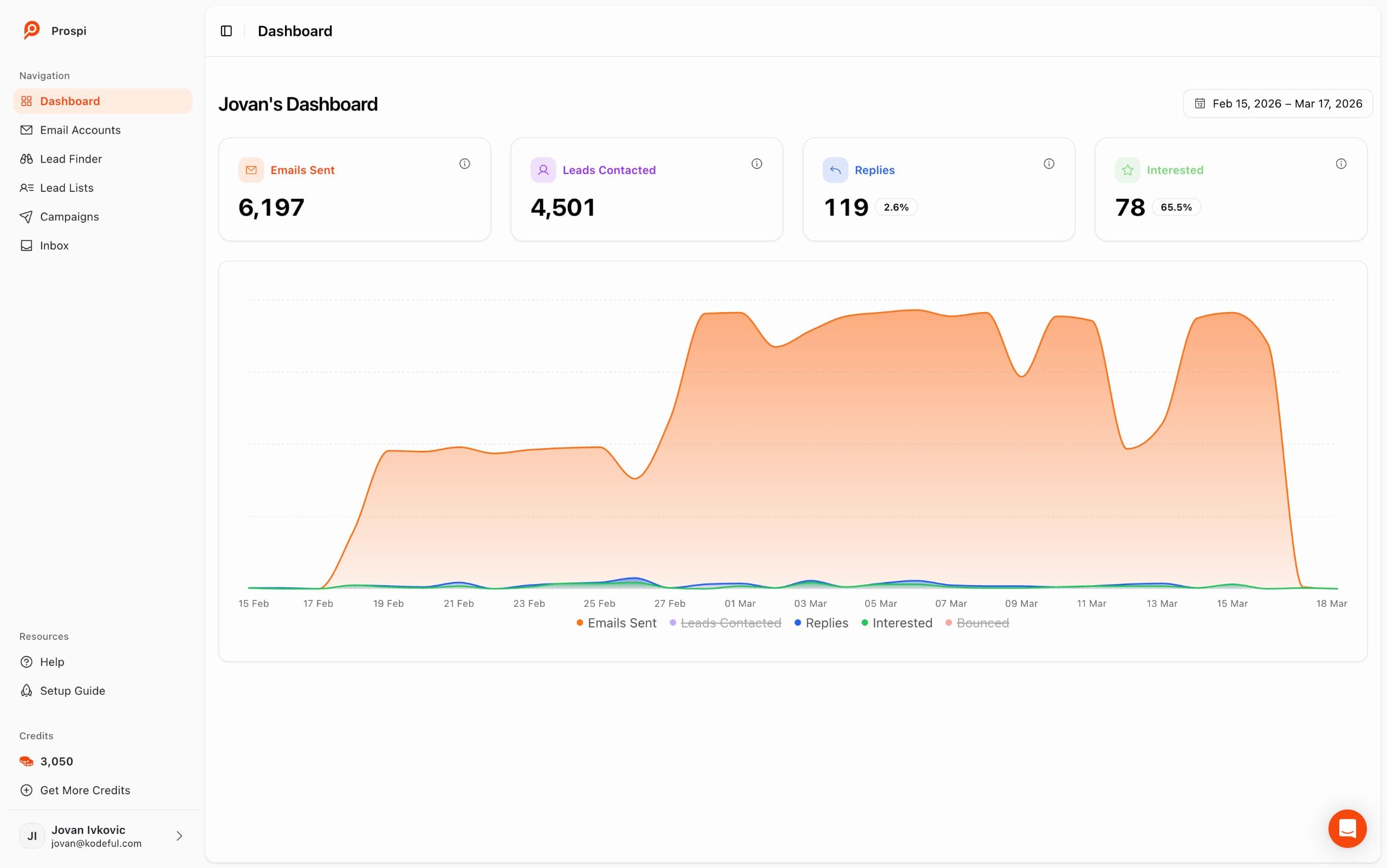Open the Help resource
The image size is (1387, 868).
coord(51,662)
